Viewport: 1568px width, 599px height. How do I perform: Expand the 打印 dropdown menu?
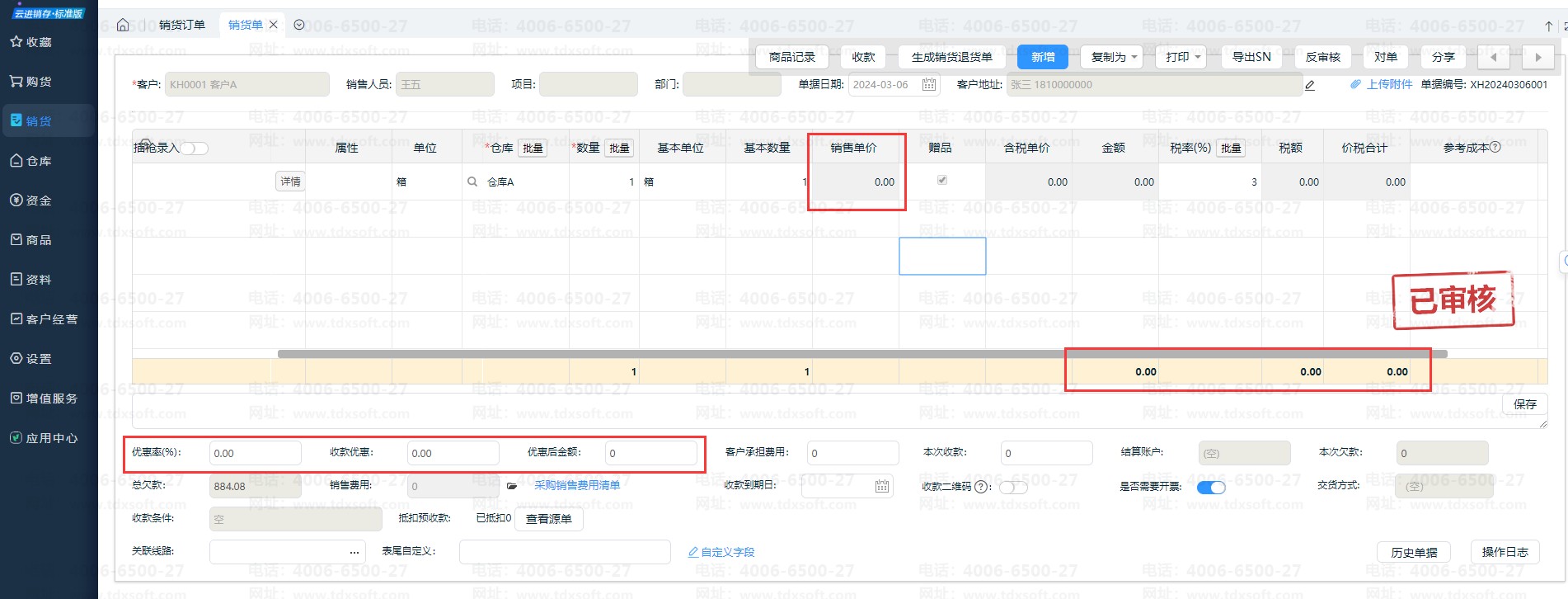click(1184, 57)
